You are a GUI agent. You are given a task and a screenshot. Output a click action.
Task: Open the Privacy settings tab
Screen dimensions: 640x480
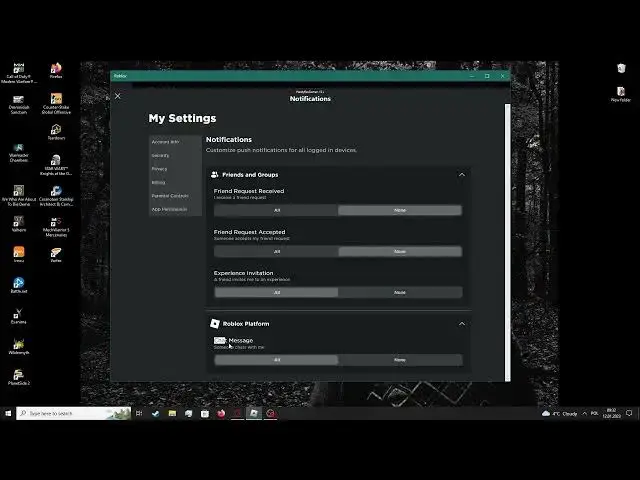point(176,169)
